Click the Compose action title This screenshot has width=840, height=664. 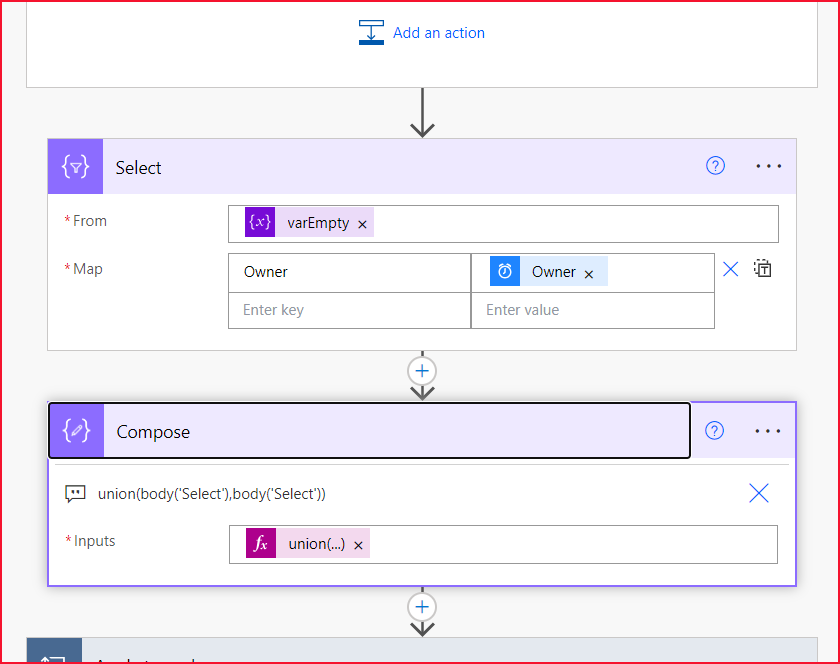[x=153, y=432]
